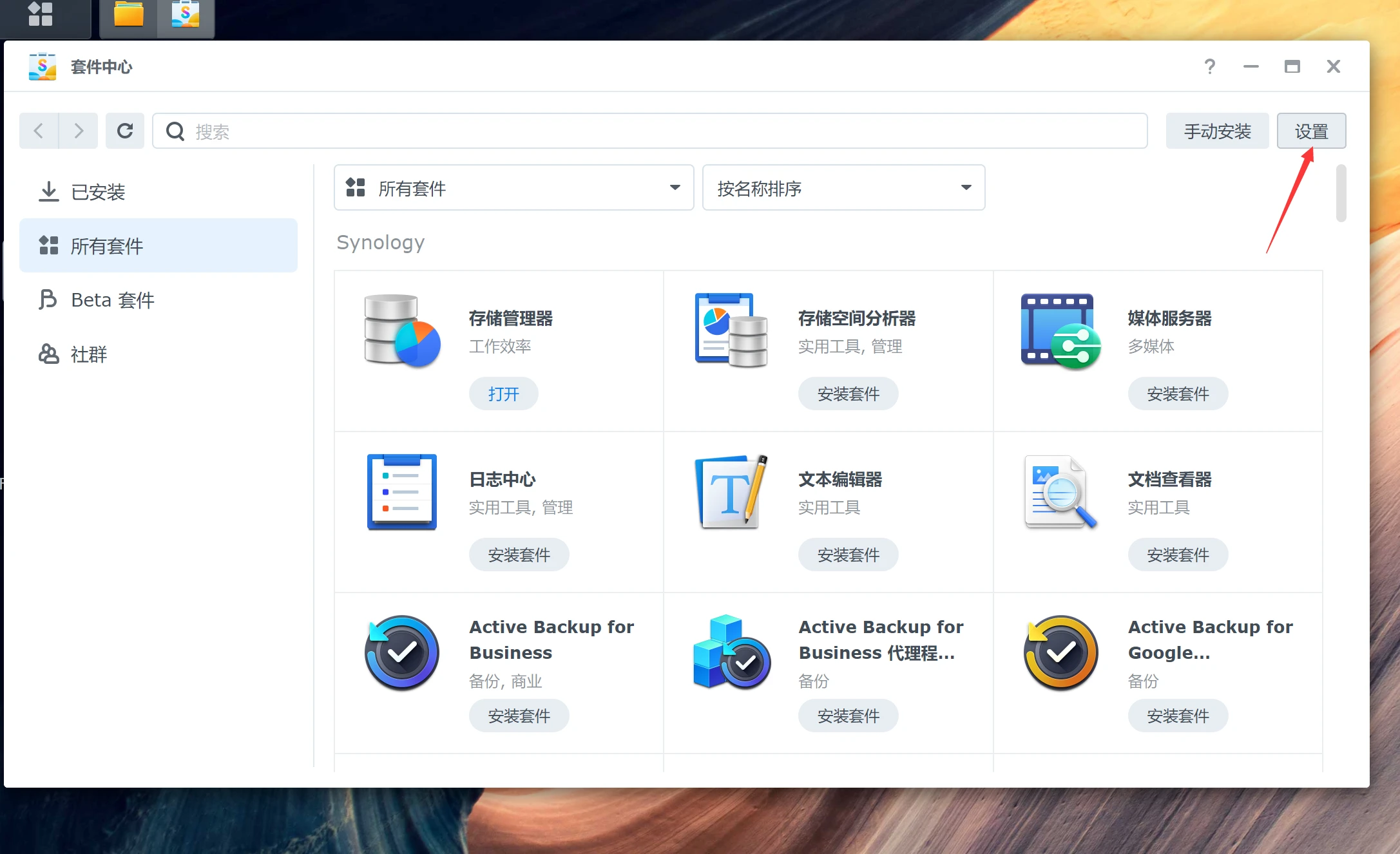Click the 社群 community icon
The image size is (1400, 854).
click(x=48, y=354)
